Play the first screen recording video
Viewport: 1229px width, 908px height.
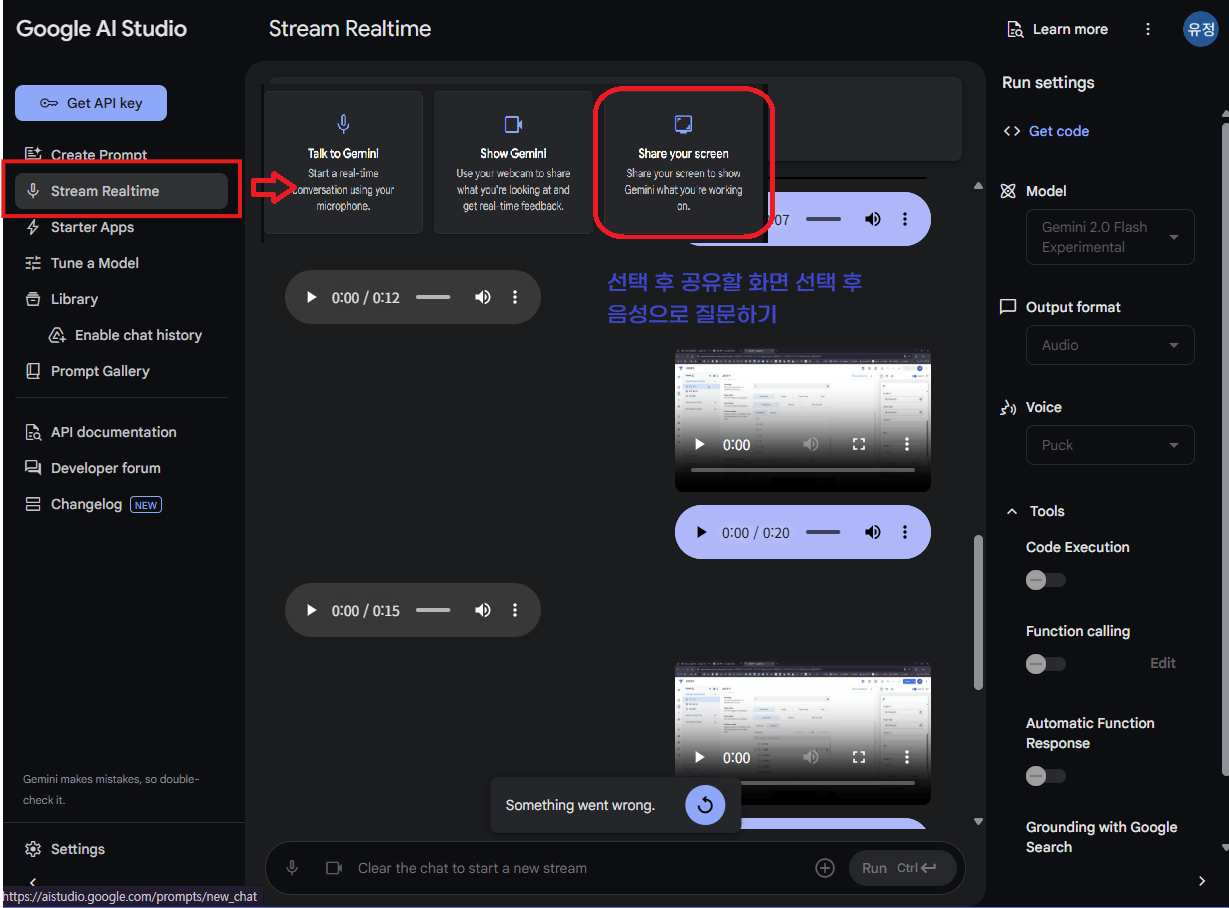pos(700,444)
